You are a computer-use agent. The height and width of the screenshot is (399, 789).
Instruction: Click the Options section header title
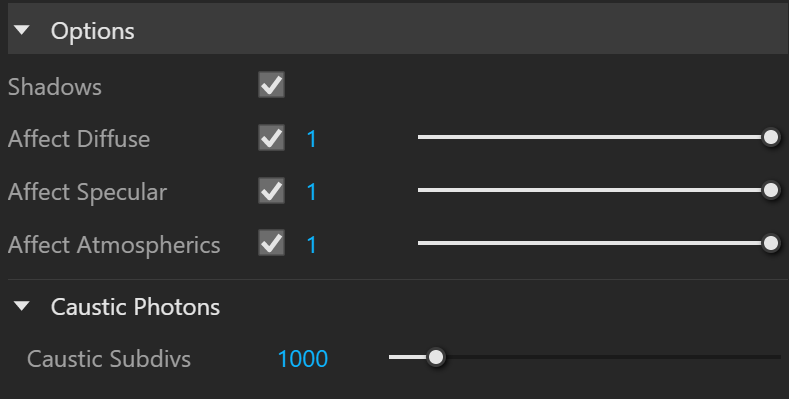[93, 31]
